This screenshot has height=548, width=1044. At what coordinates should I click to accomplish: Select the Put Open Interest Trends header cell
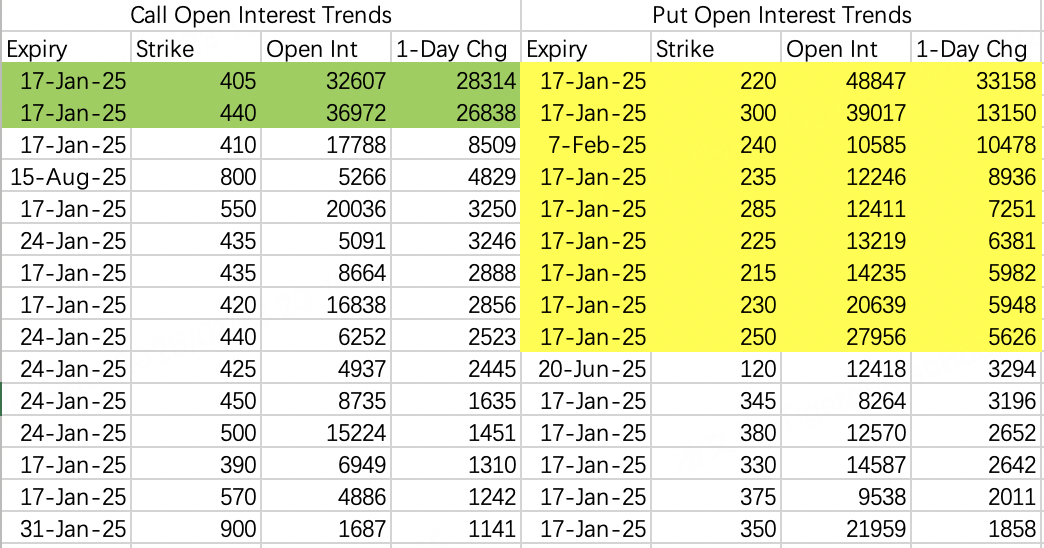[x=782, y=15]
